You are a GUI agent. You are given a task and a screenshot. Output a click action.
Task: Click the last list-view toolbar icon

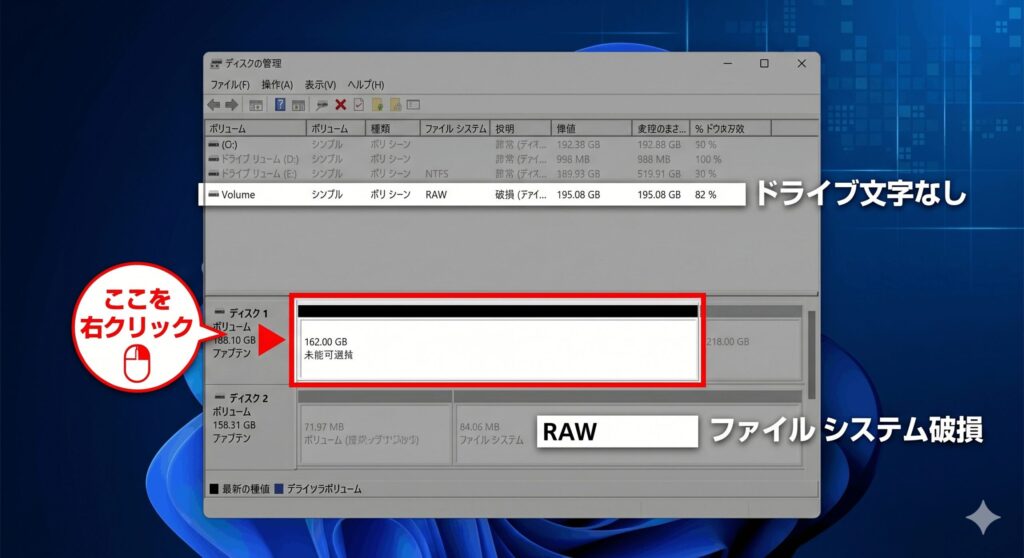413,105
